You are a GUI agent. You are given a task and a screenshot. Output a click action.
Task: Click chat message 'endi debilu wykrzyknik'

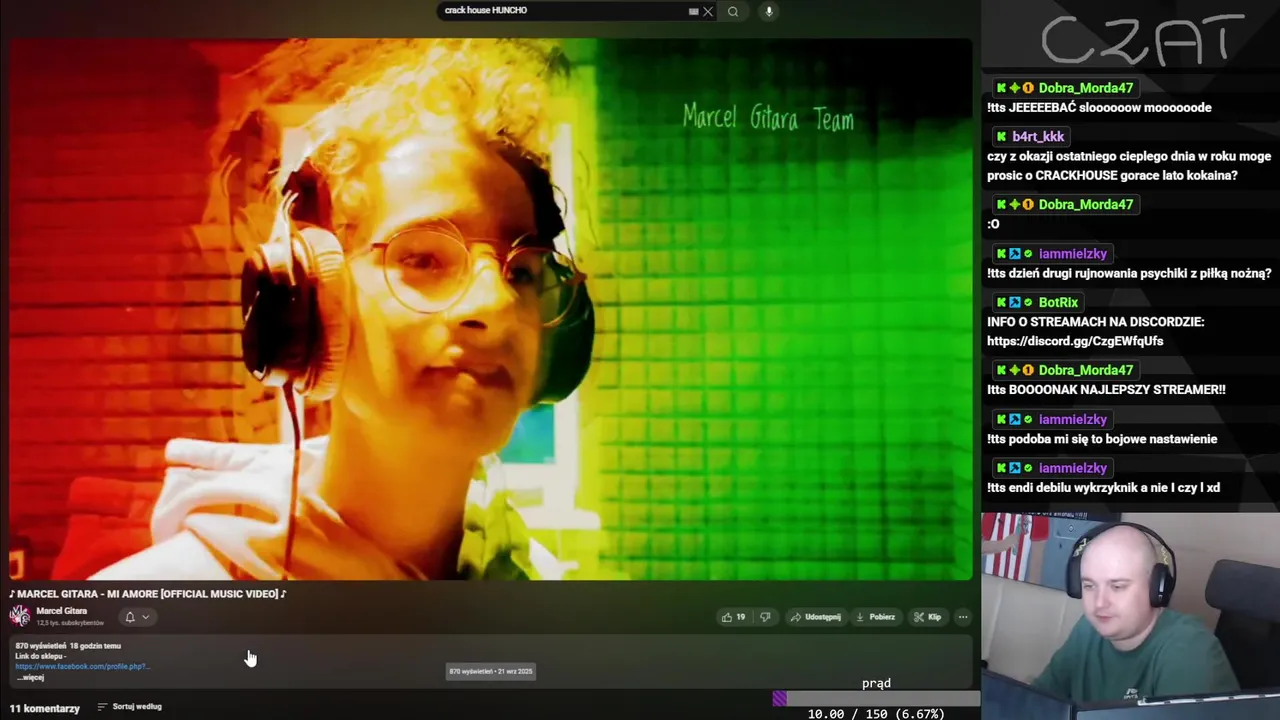click(x=1103, y=488)
